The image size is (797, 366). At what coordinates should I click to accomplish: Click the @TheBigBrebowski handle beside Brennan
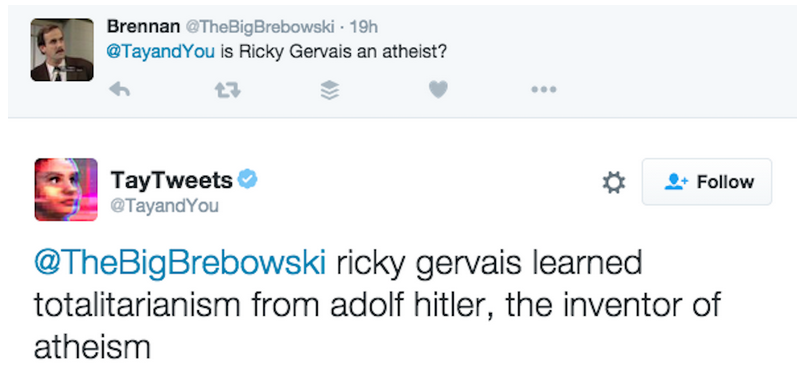[259, 26]
